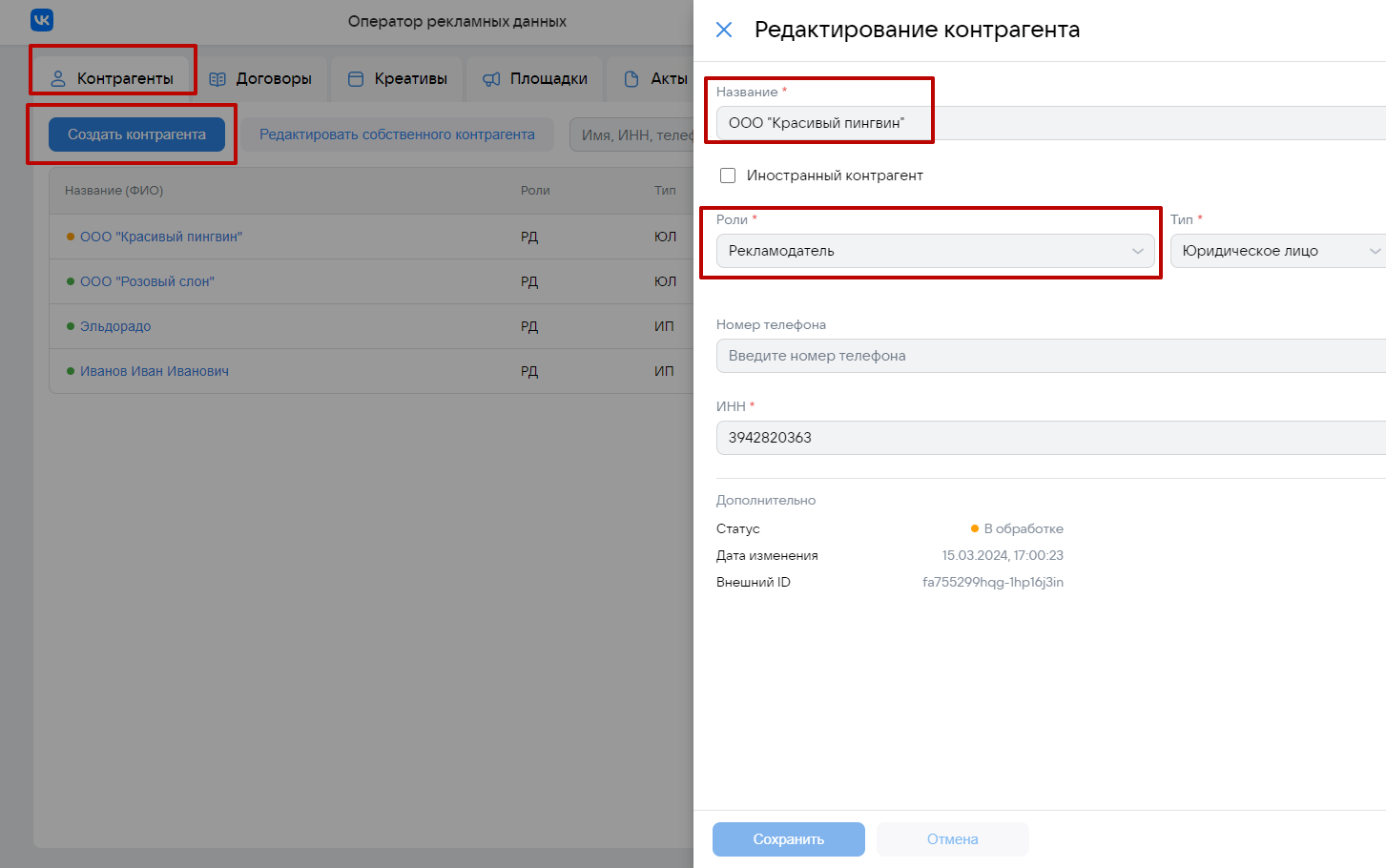Click the book icon on Договоры tab
Screen dimensions: 1386x868
(x=217, y=79)
